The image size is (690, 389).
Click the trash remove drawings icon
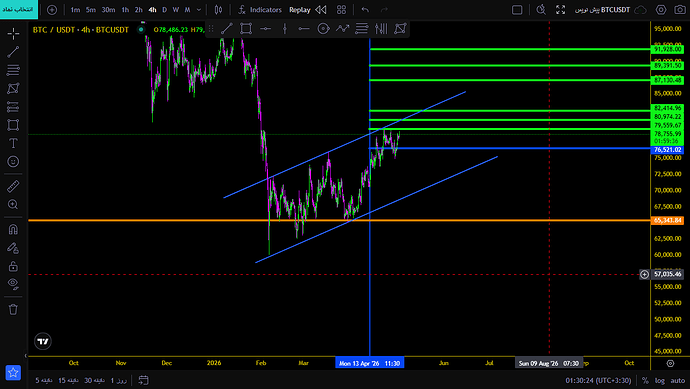point(13,309)
